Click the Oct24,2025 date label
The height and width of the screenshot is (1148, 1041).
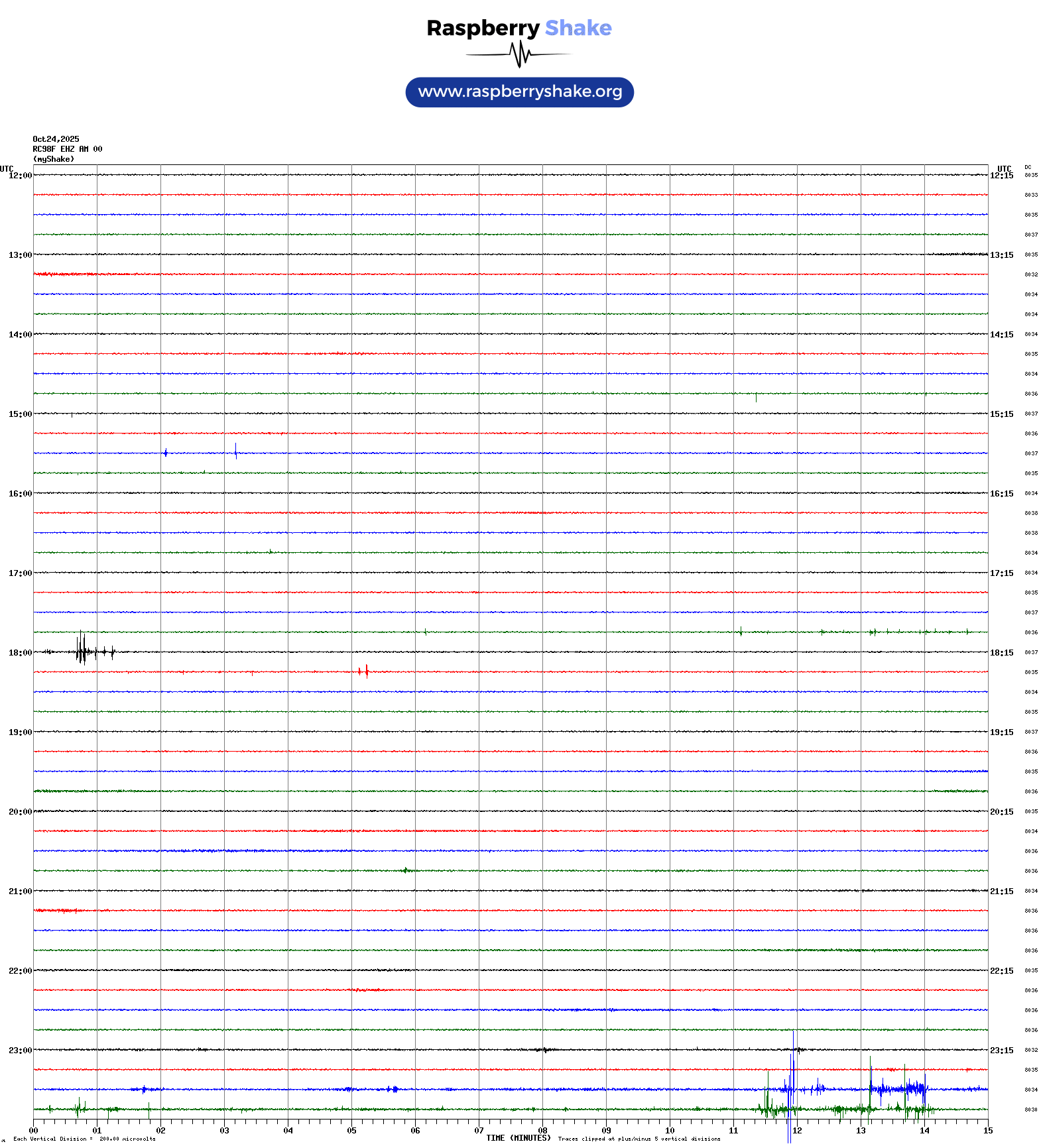pos(56,139)
